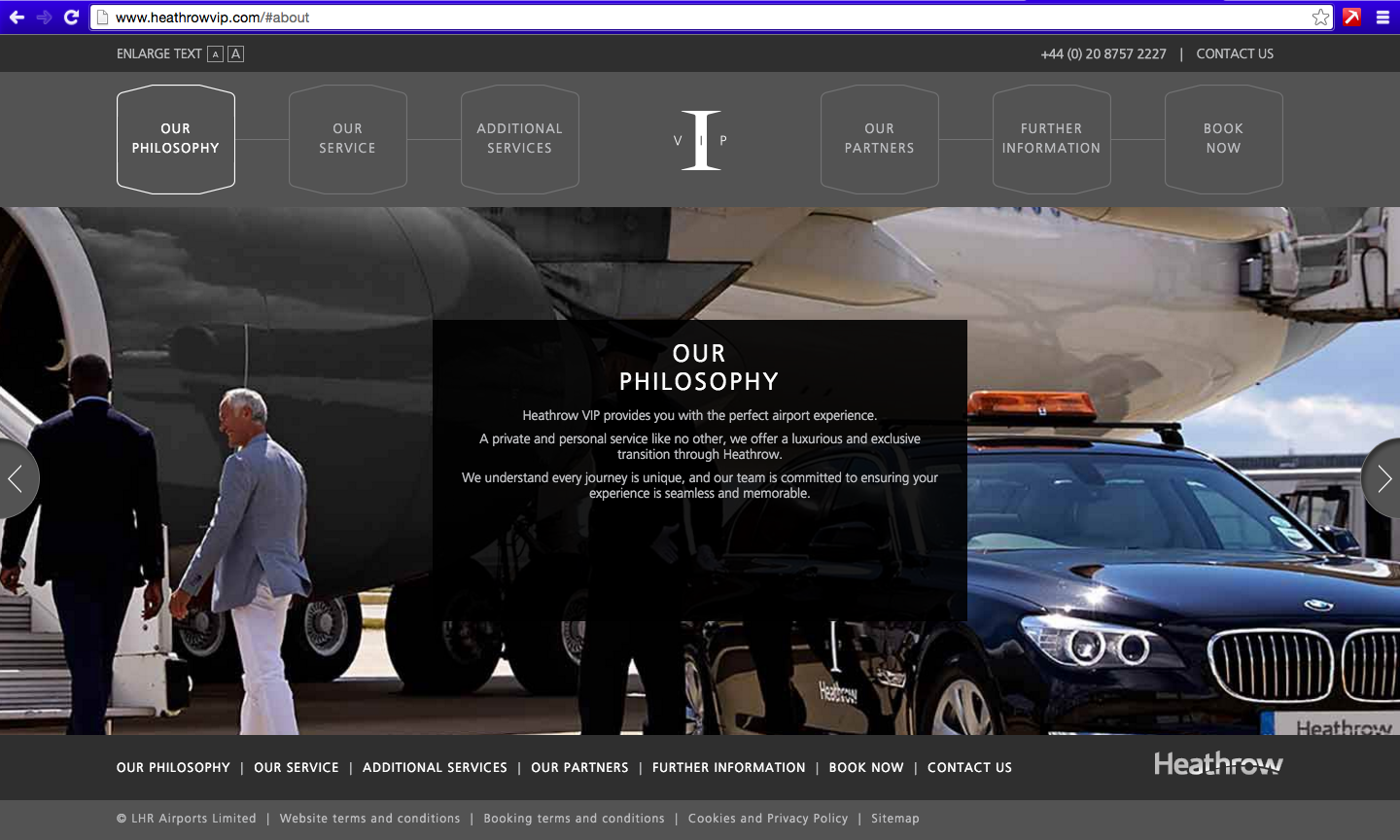
Task: Click Contact Us footer link
Action: [x=969, y=768]
